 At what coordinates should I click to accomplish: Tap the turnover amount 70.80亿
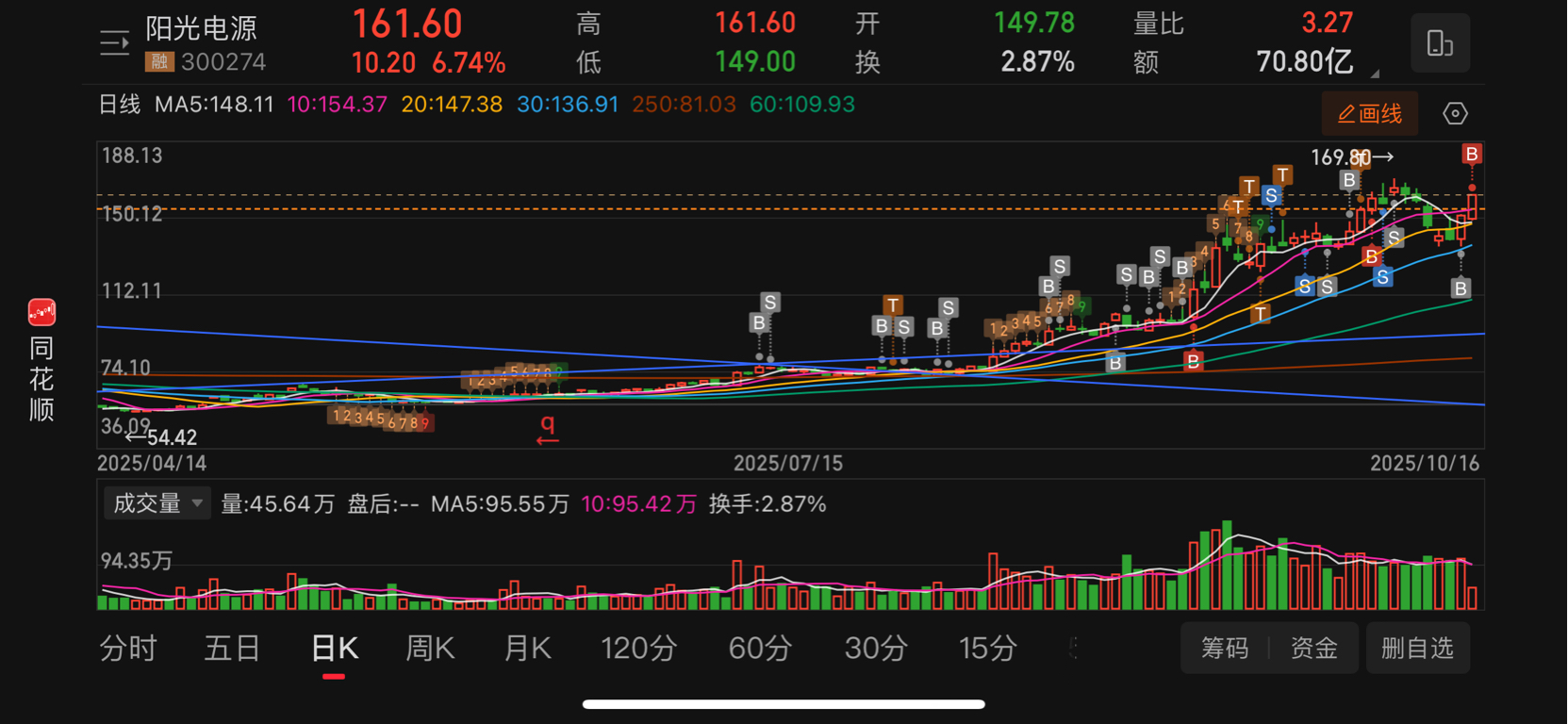(1305, 62)
